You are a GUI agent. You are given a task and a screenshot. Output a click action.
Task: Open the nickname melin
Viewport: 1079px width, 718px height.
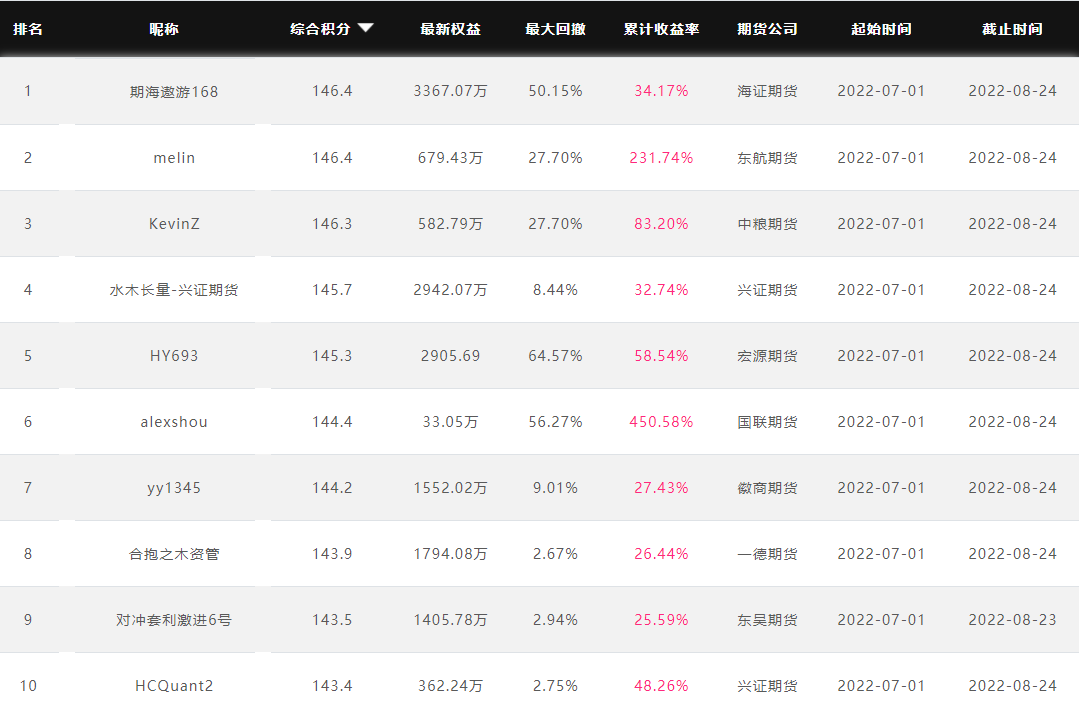(174, 158)
